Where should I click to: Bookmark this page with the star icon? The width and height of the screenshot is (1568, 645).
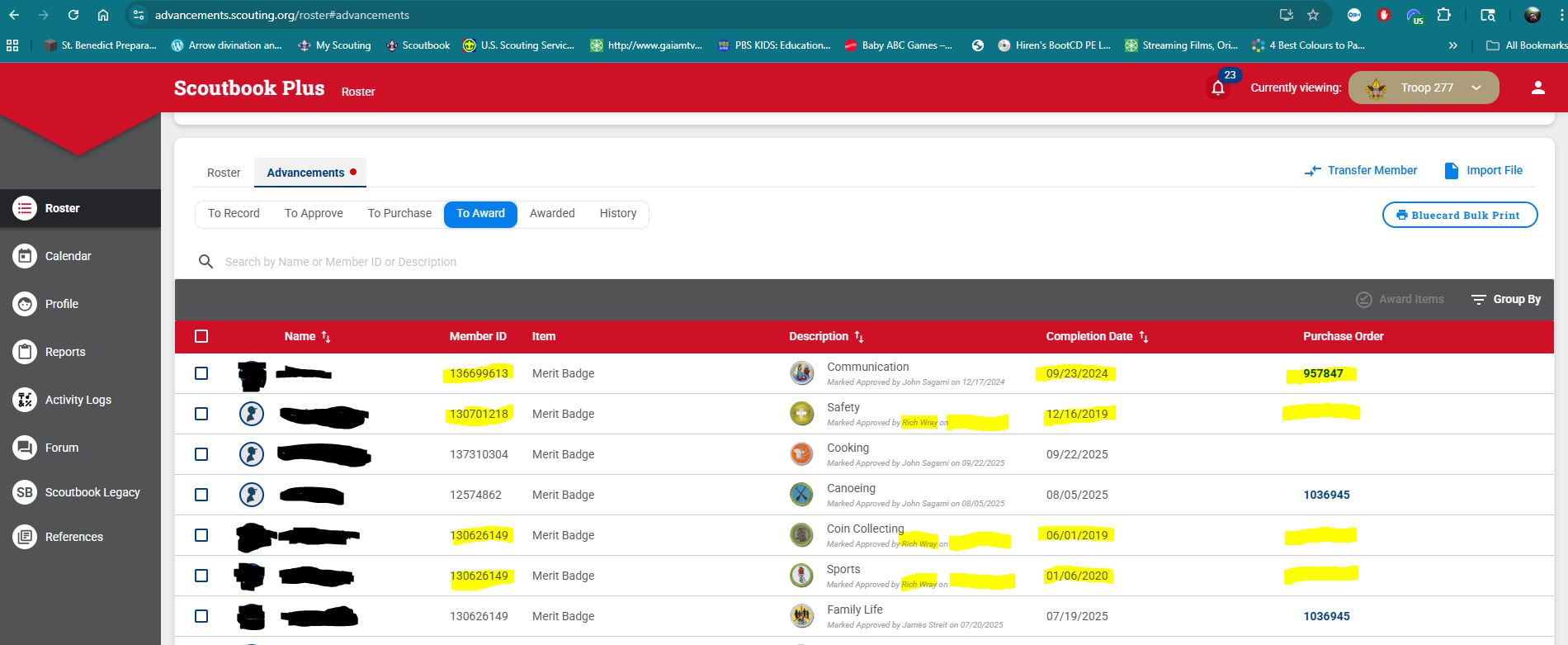(1313, 15)
